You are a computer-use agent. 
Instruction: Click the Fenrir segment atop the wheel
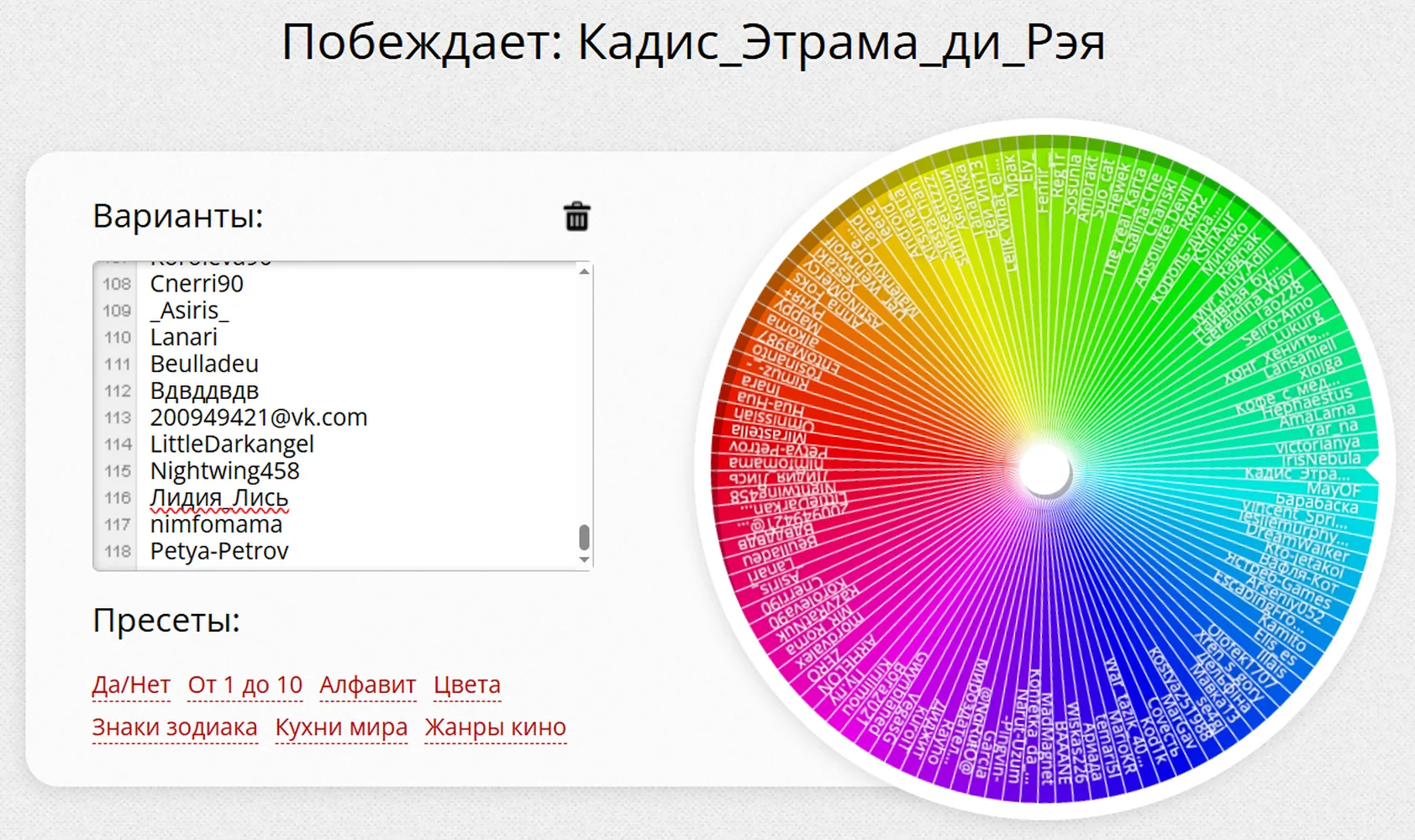pyautogui.click(x=1042, y=190)
